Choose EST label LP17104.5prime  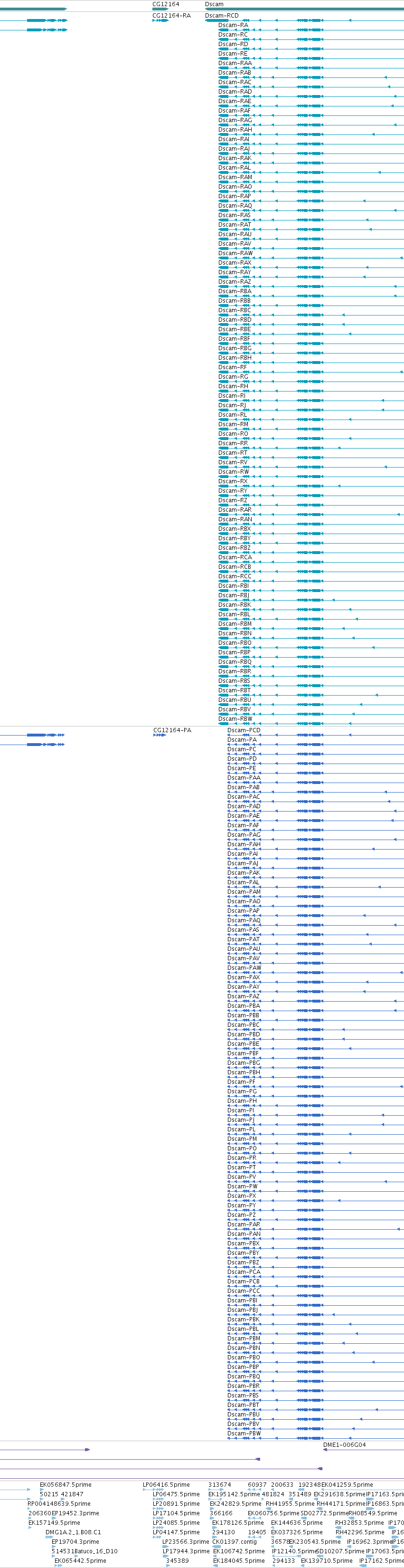tap(176, 1513)
